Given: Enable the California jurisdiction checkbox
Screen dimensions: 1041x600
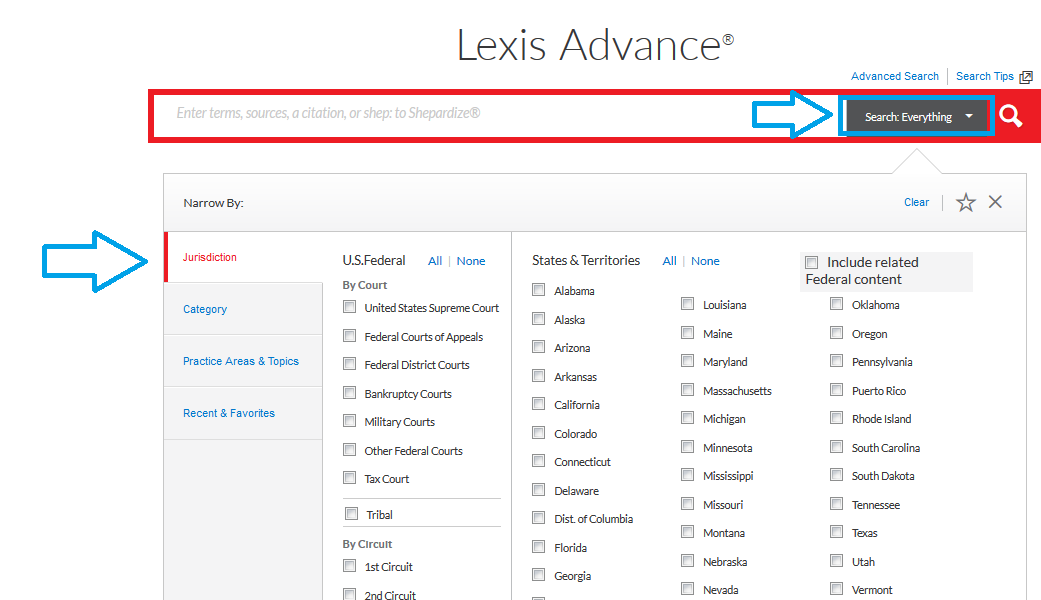Looking at the screenshot, I should 538,405.
